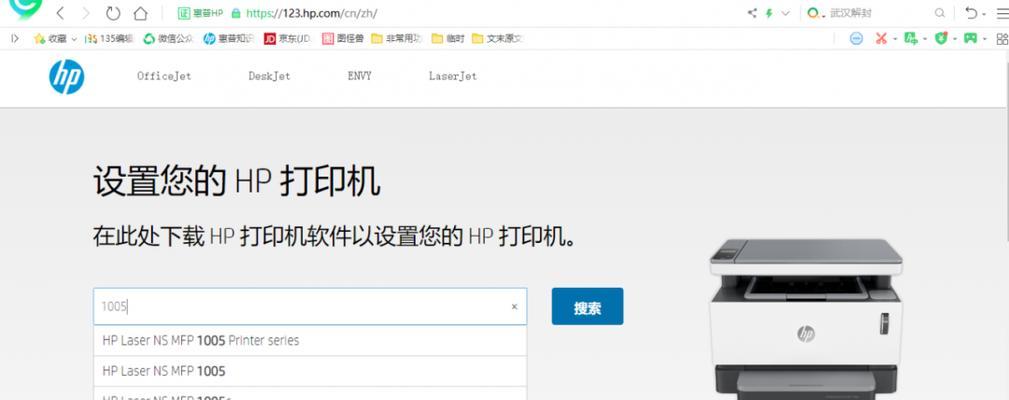Open the ENVY navigation tab
Screen dimensions: 1009x400
tap(359, 76)
